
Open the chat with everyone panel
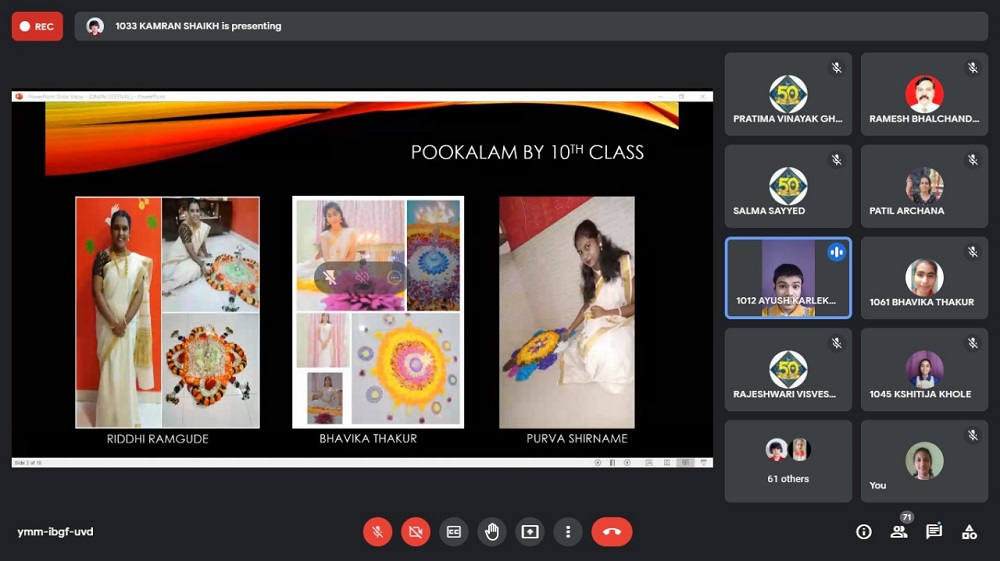pos(934,532)
